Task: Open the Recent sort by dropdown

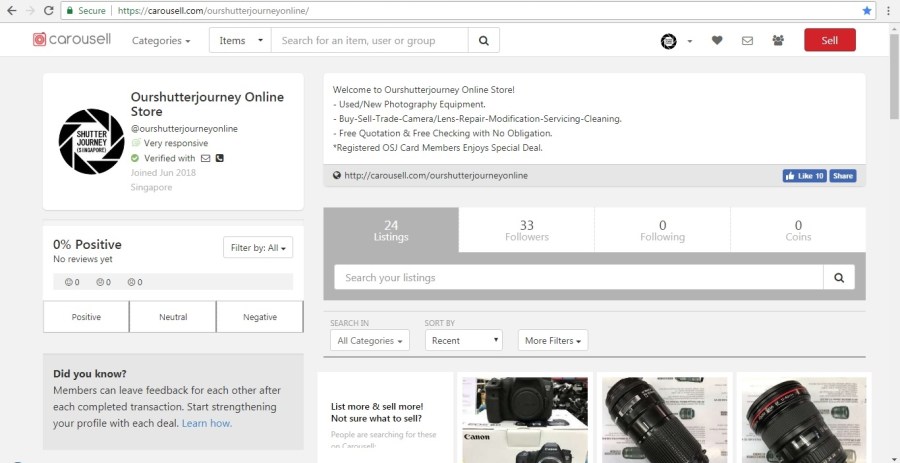Action: tap(463, 340)
